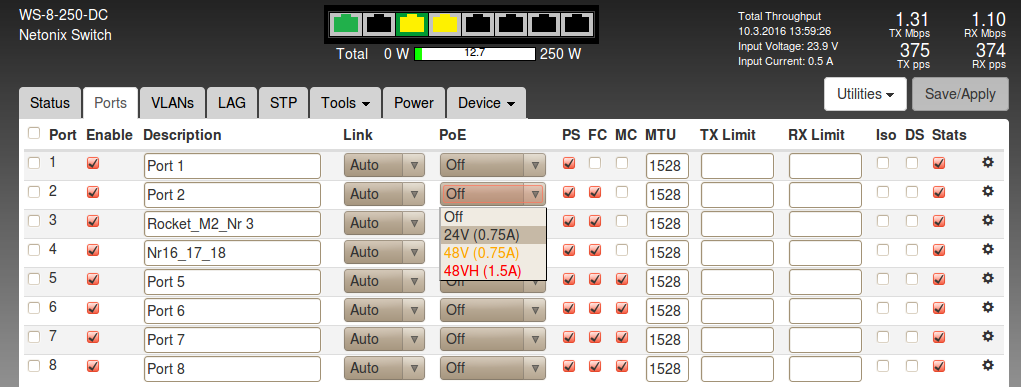The width and height of the screenshot is (1021, 387).
Task: Disable the Enable checkbox for port 5
Action: click(x=93, y=279)
